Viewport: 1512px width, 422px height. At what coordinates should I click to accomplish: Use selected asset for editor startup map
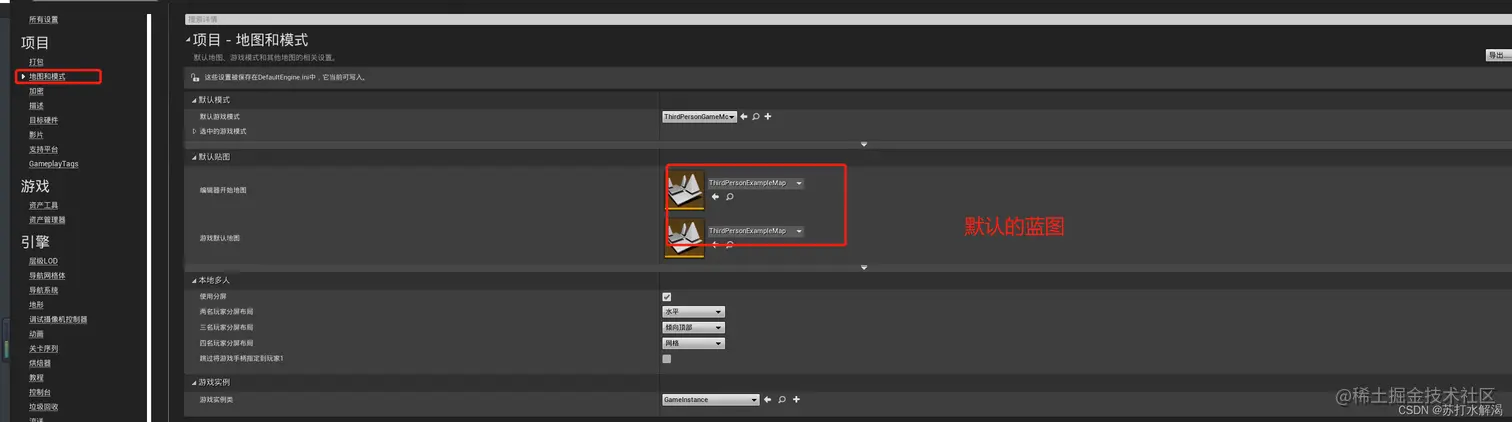[715, 197]
